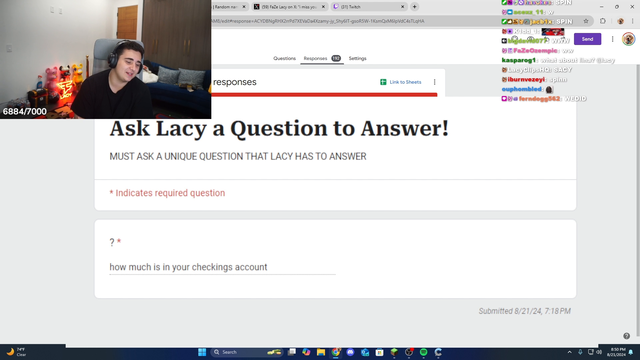Click the help question mark icon

(x=627, y=336)
